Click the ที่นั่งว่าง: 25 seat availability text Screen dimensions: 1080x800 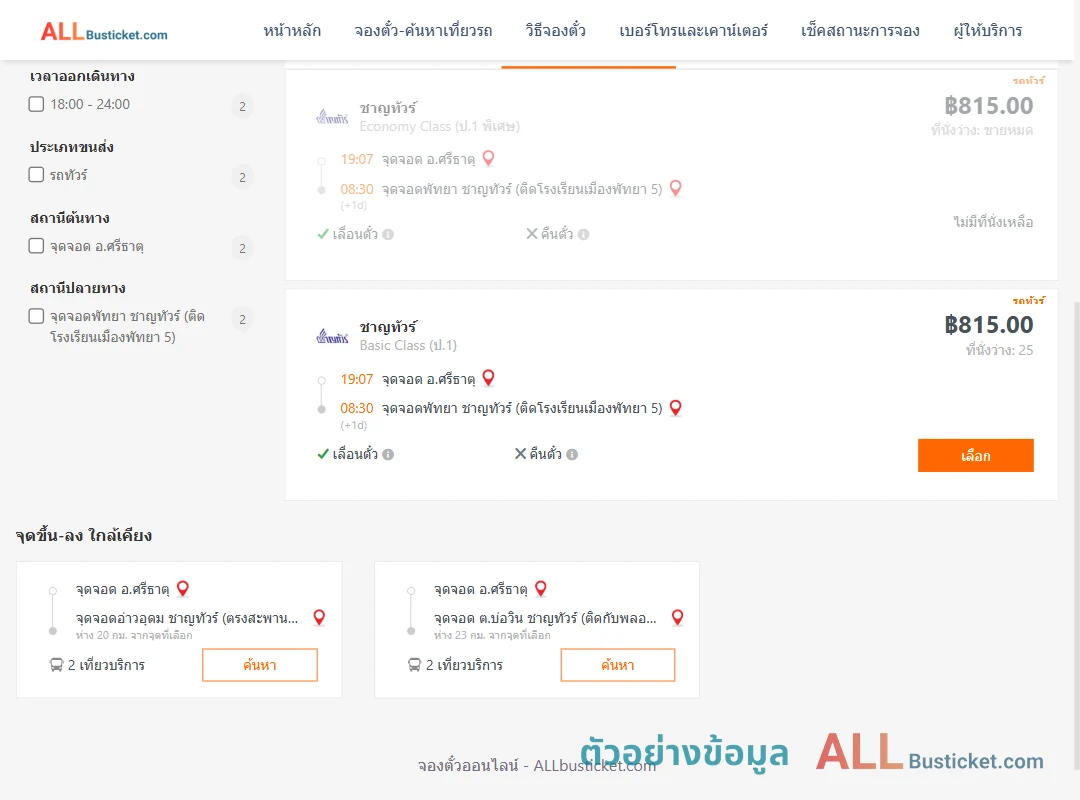pyautogui.click(x=999, y=350)
